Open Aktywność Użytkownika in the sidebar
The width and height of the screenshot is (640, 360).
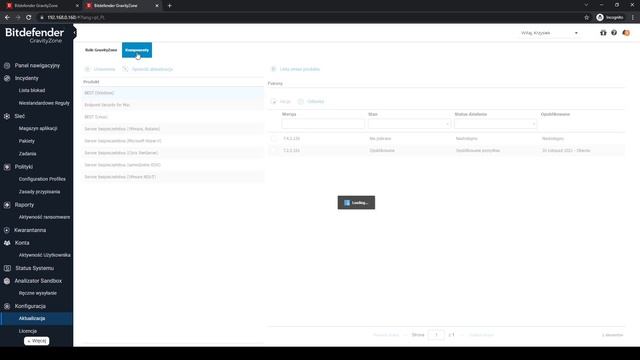44,255
